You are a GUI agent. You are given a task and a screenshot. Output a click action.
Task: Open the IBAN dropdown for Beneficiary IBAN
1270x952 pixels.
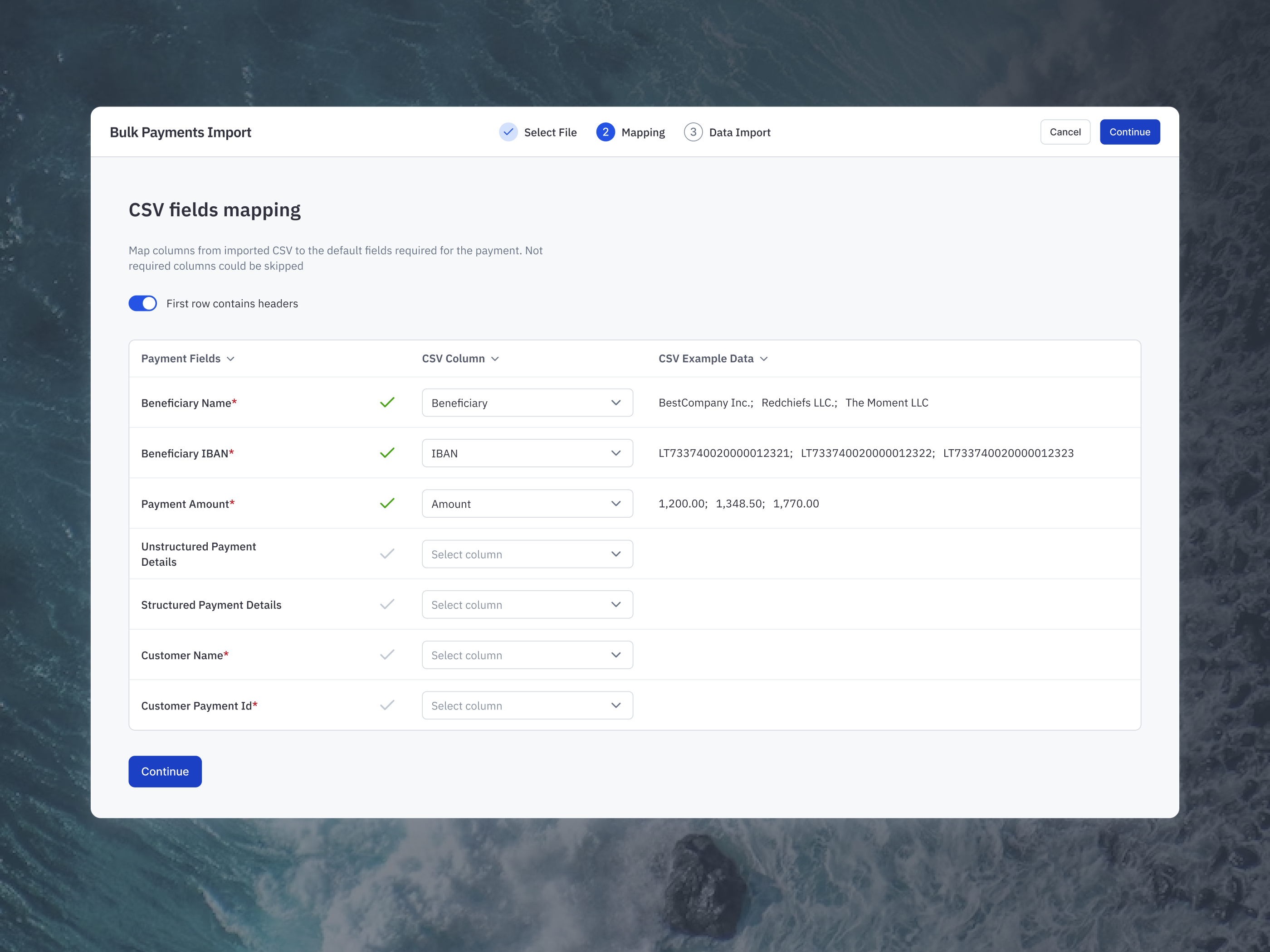click(x=527, y=453)
